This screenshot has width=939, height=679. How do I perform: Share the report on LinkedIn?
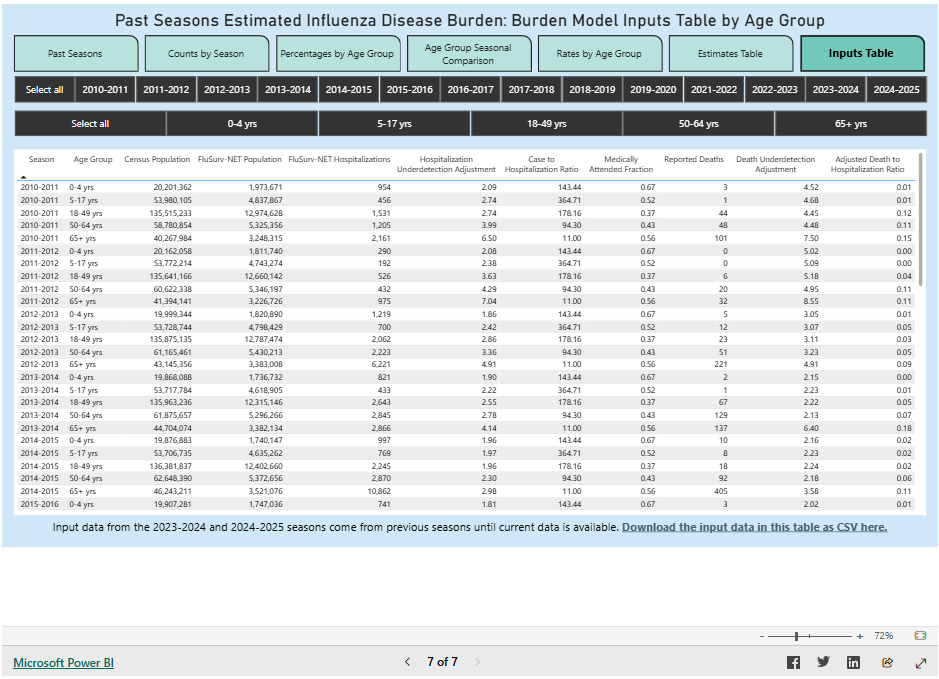tap(852, 662)
